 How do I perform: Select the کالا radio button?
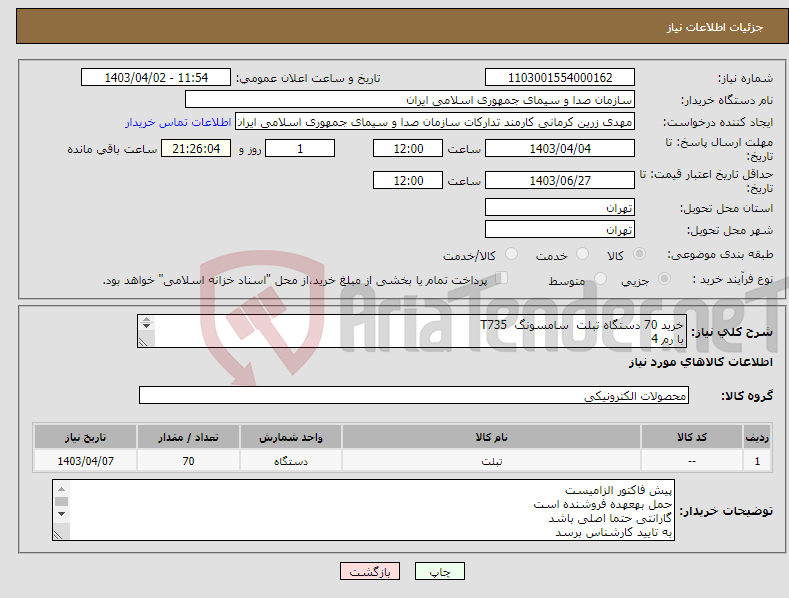(639, 254)
